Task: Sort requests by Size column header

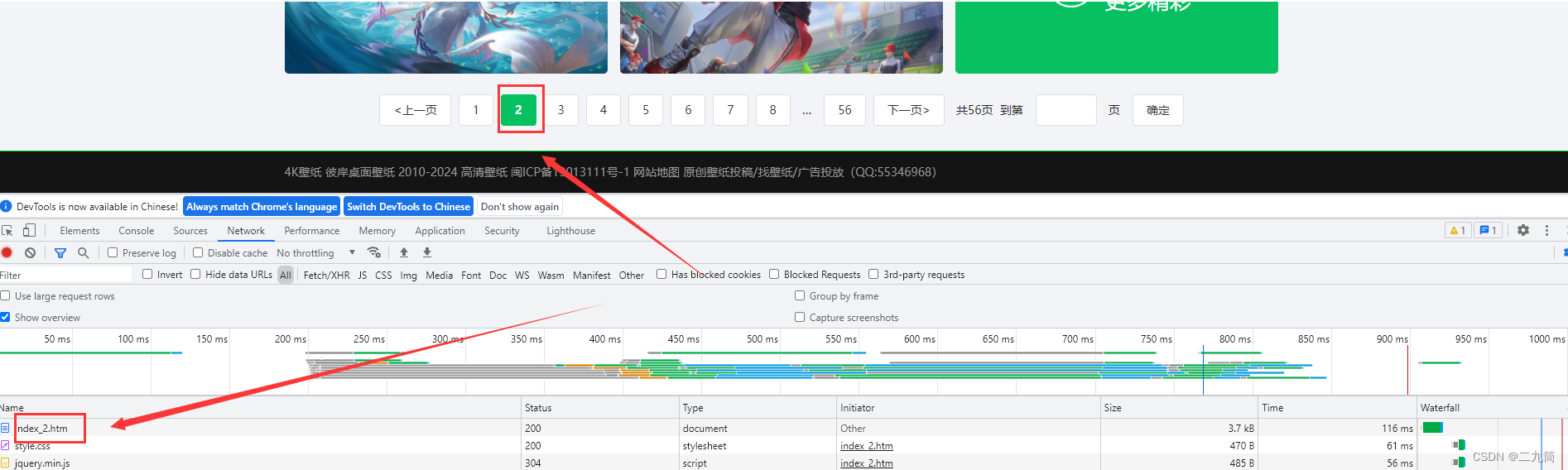Action: click(1179, 408)
